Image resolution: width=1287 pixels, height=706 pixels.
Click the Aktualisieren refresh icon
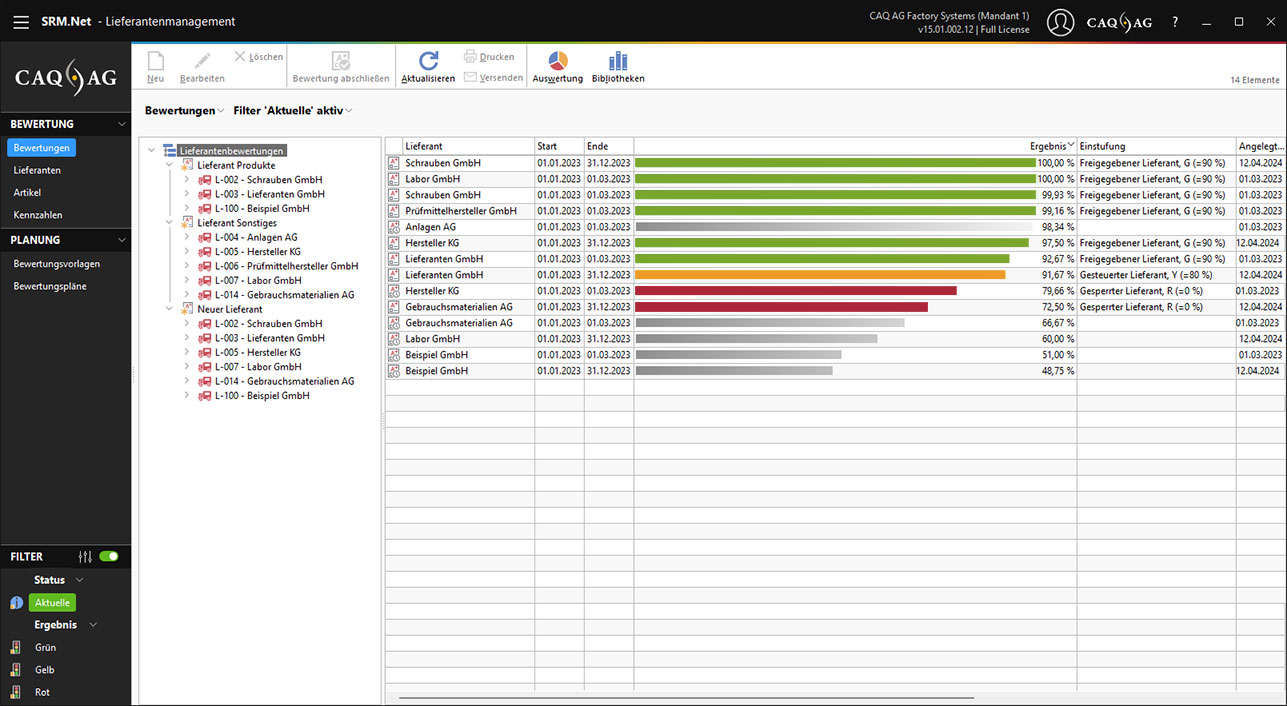tap(428, 62)
